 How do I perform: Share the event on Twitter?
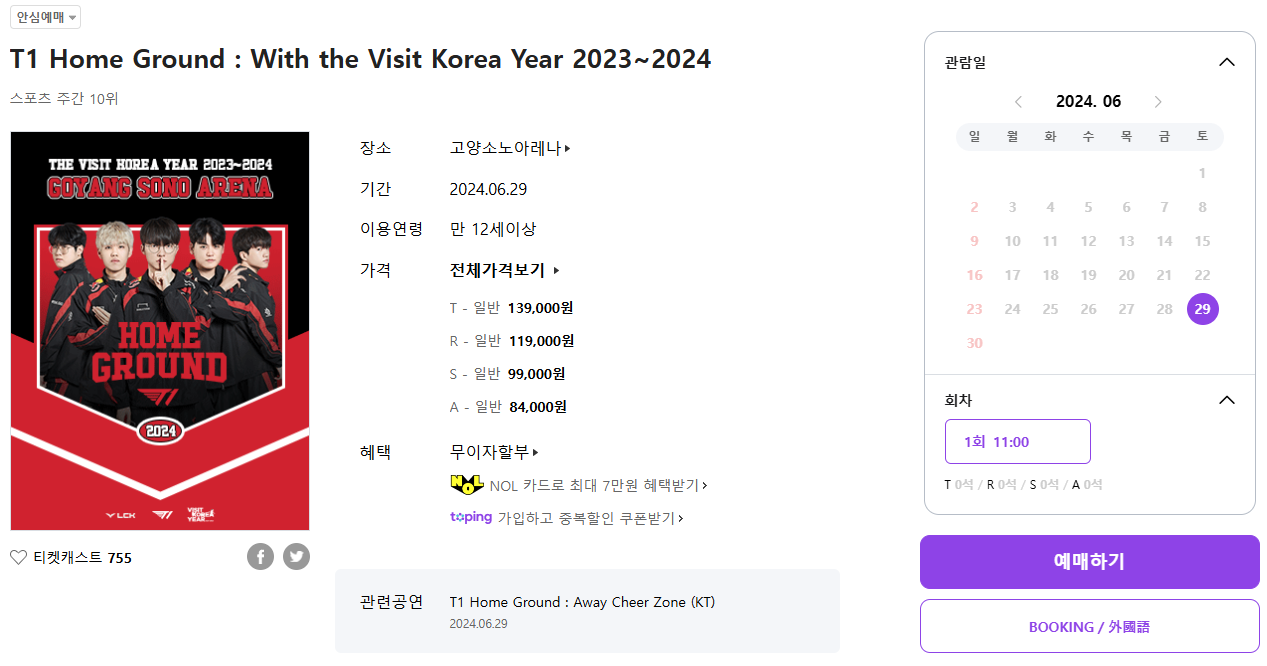[296, 557]
